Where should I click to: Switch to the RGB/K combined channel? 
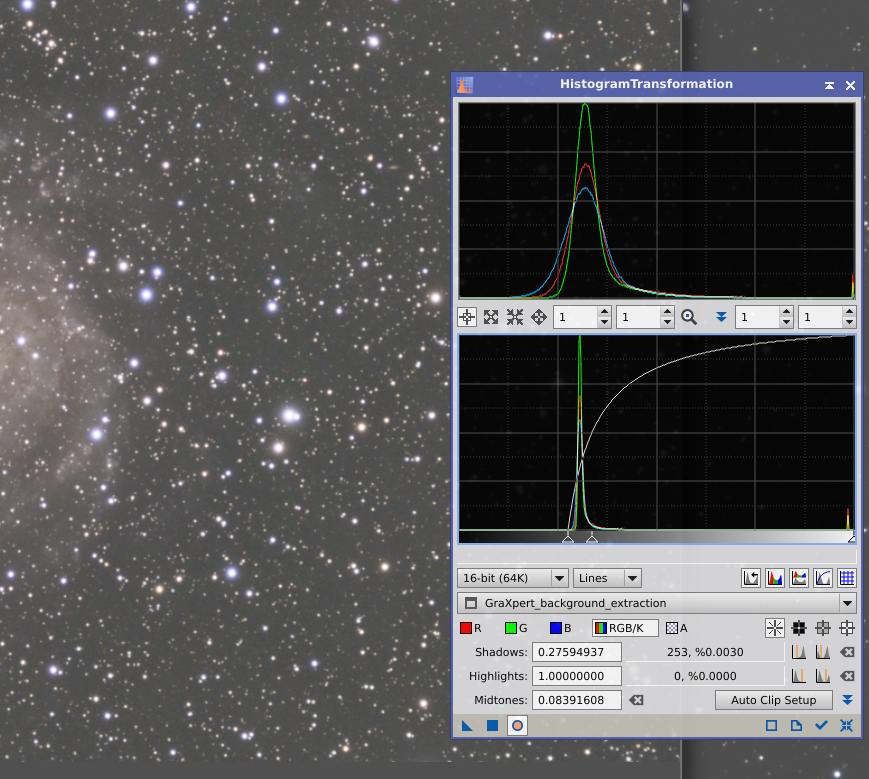(x=625, y=628)
